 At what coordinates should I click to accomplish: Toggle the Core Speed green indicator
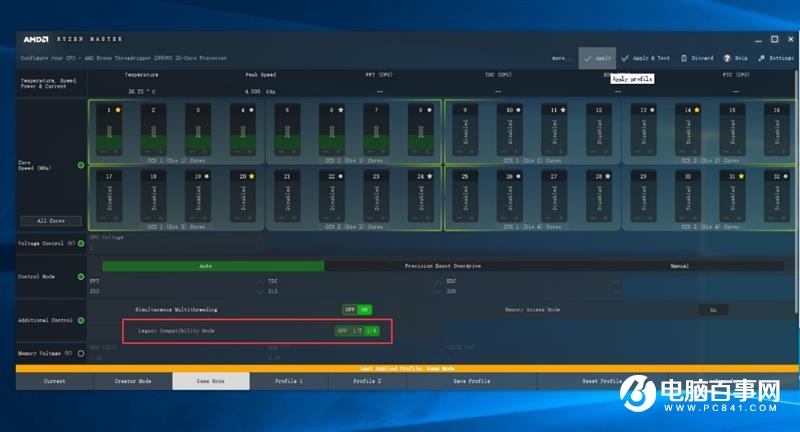[x=81, y=165]
